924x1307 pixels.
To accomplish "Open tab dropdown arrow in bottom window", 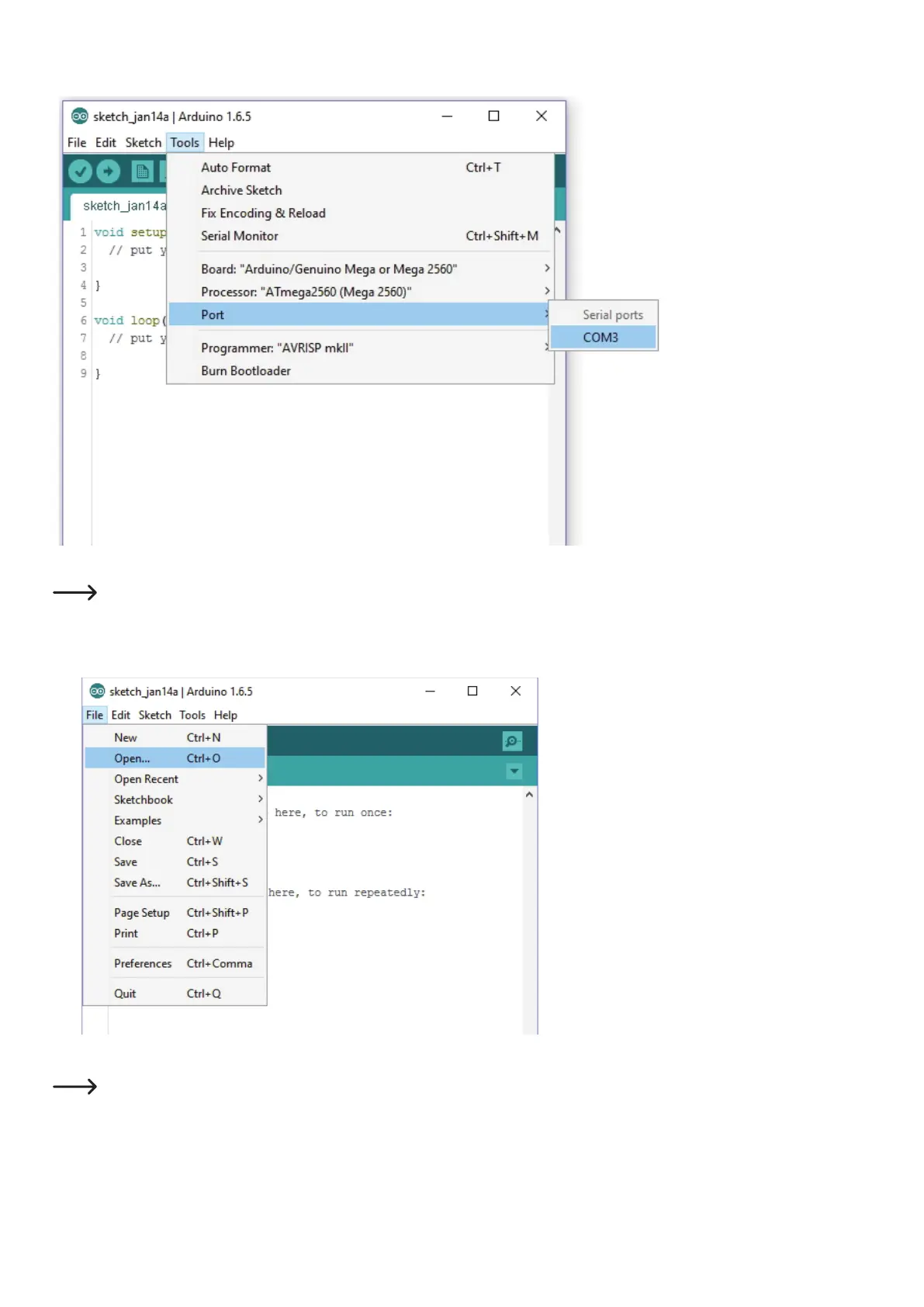I will [x=514, y=771].
